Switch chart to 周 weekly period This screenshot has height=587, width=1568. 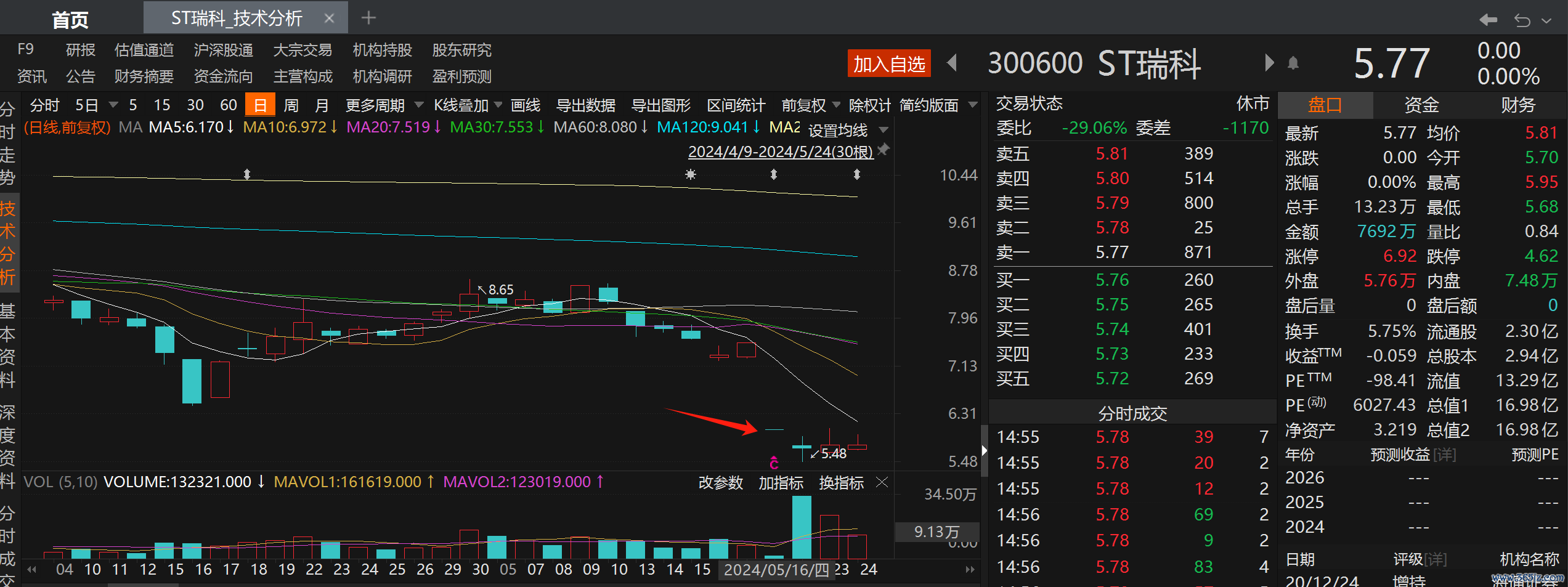click(291, 105)
